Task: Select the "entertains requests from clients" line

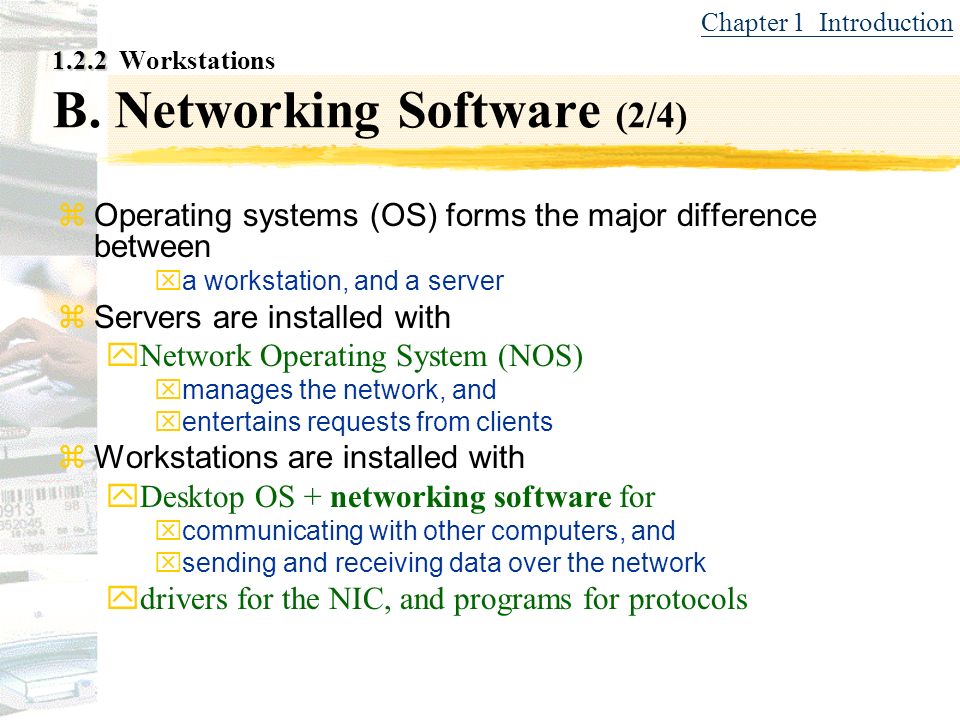Action: (367, 422)
